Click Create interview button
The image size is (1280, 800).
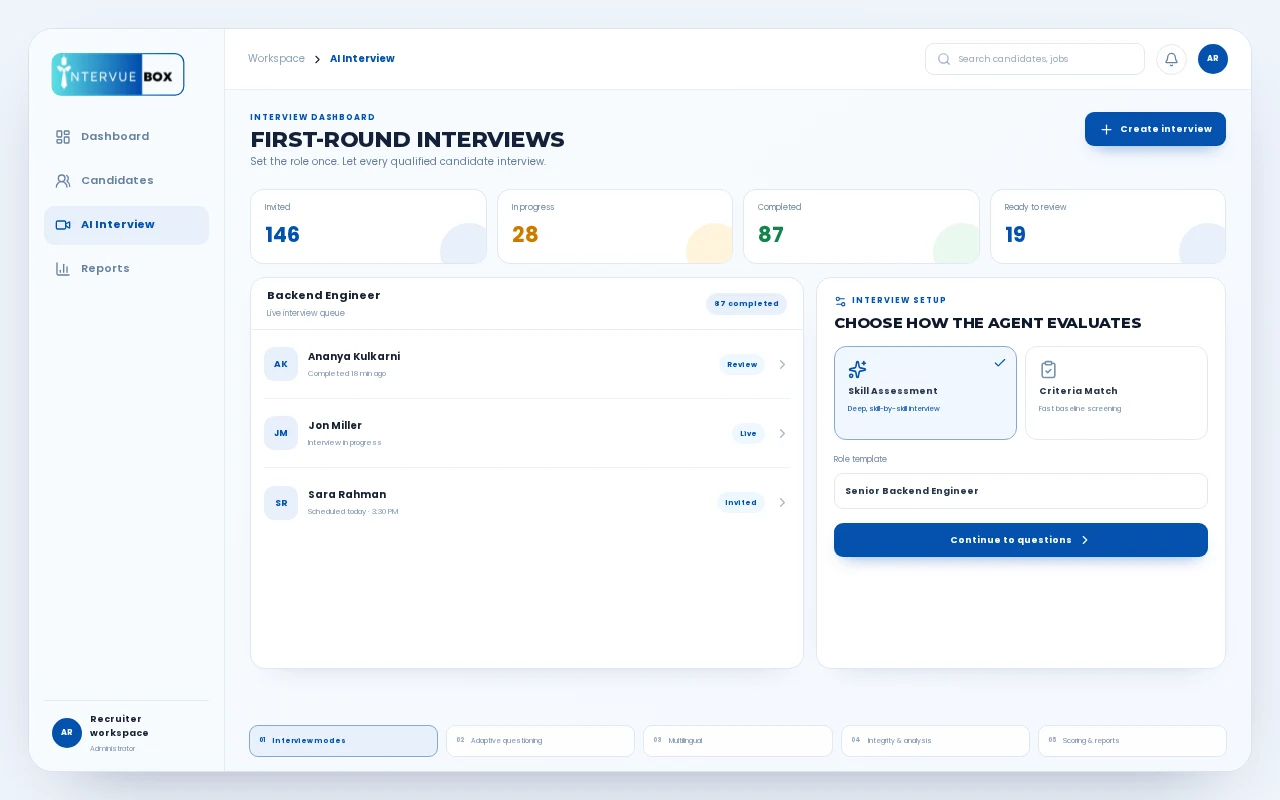[x=1155, y=129]
